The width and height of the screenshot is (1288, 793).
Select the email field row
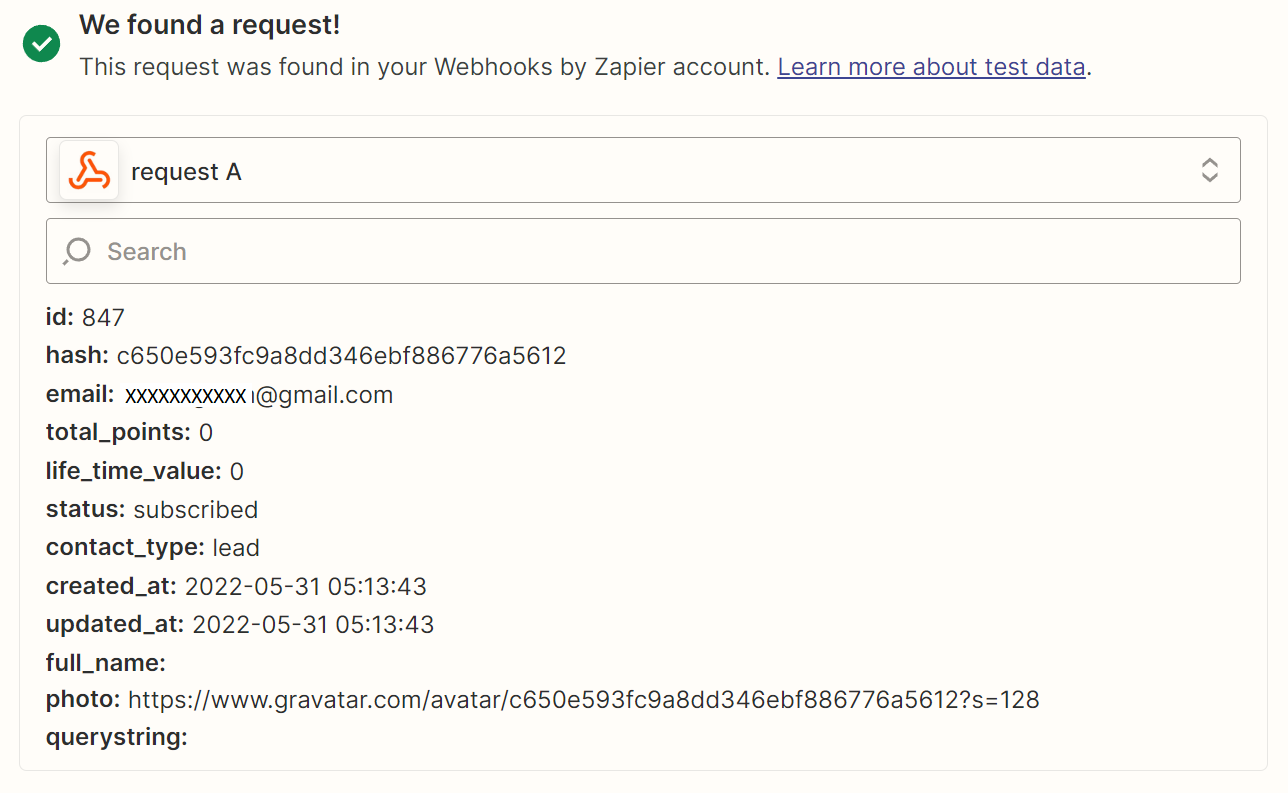pyautogui.click(x=220, y=395)
